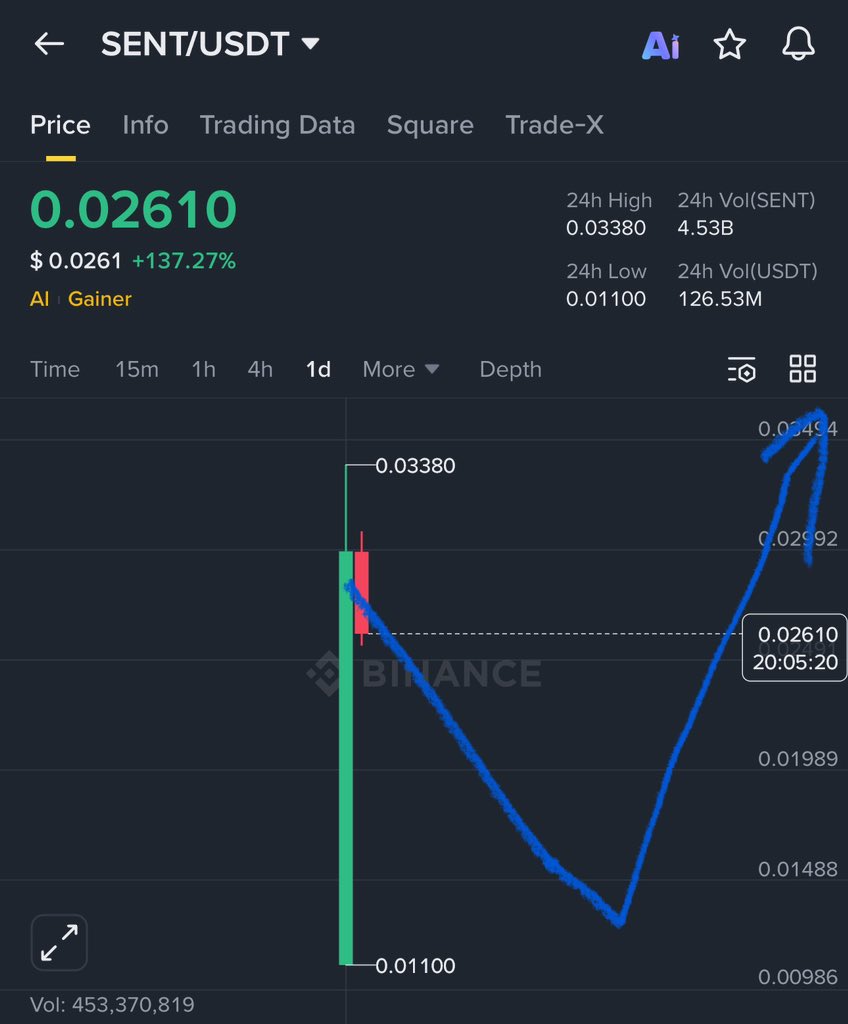Switch to the Depth chart view
Viewport: 848px width, 1024px height.
[510, 370]
